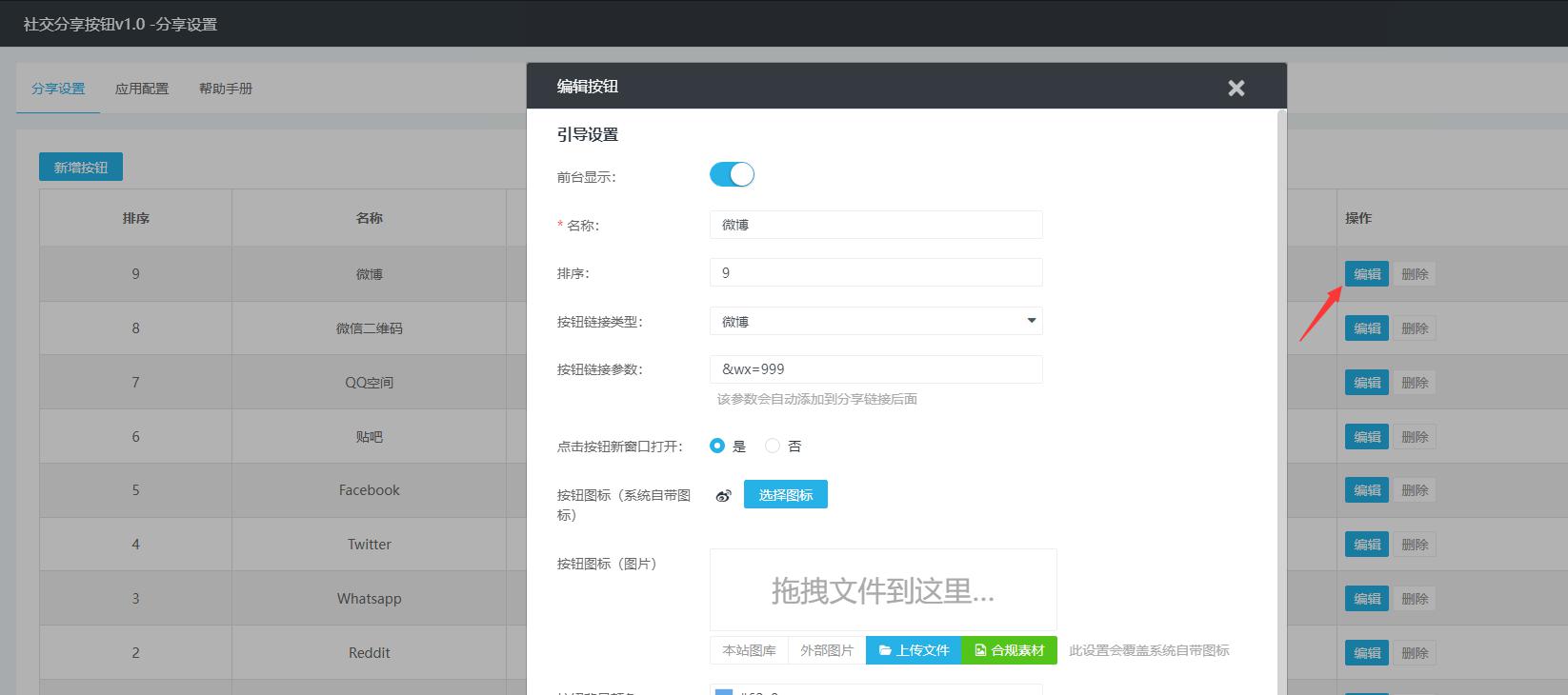This screenshot has height=695, width=1568.
Task: Click the 选择图标 button
Action: [786, 494]
